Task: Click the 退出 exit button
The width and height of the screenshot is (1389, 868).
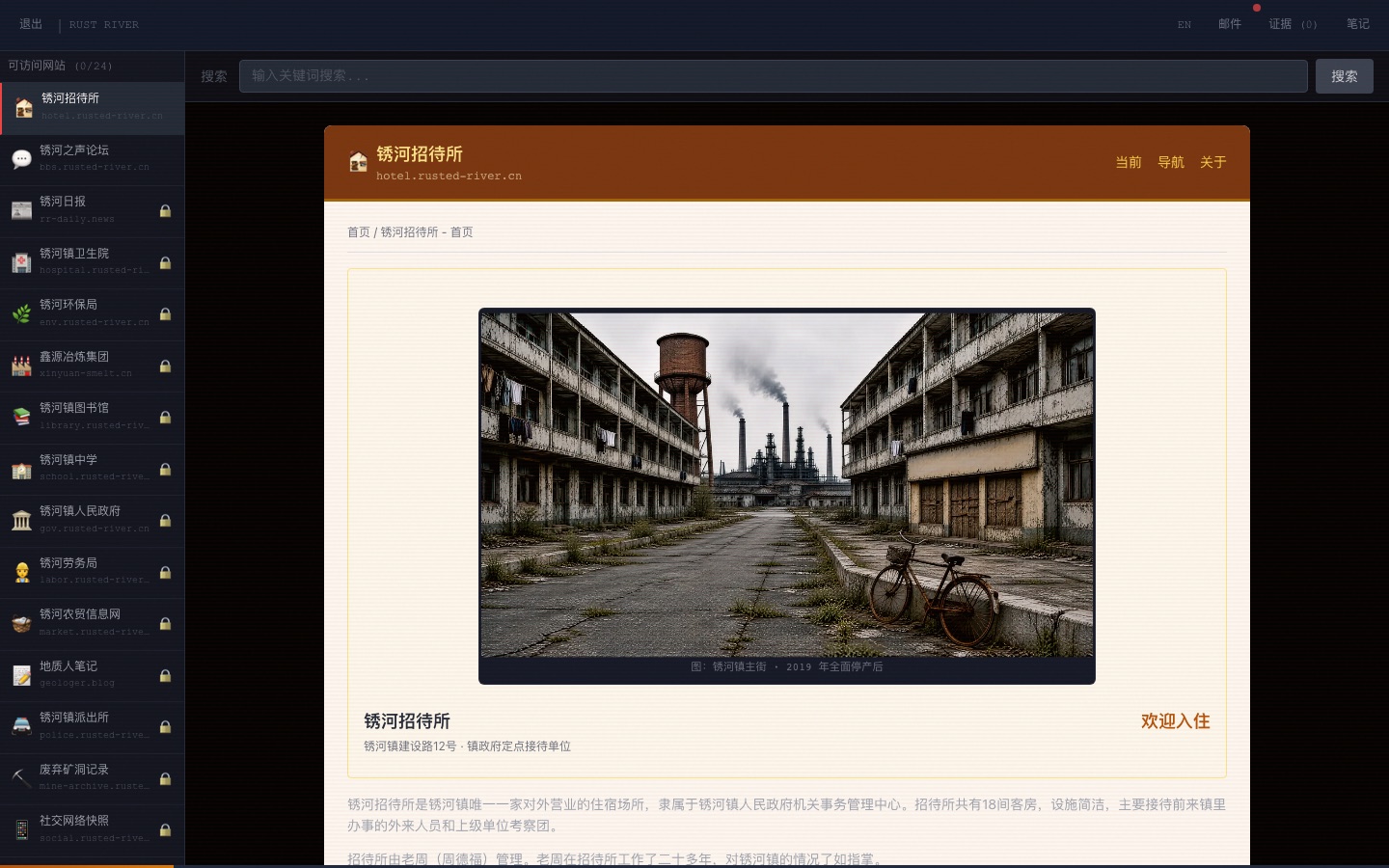Action: click(x=31, y=24)
